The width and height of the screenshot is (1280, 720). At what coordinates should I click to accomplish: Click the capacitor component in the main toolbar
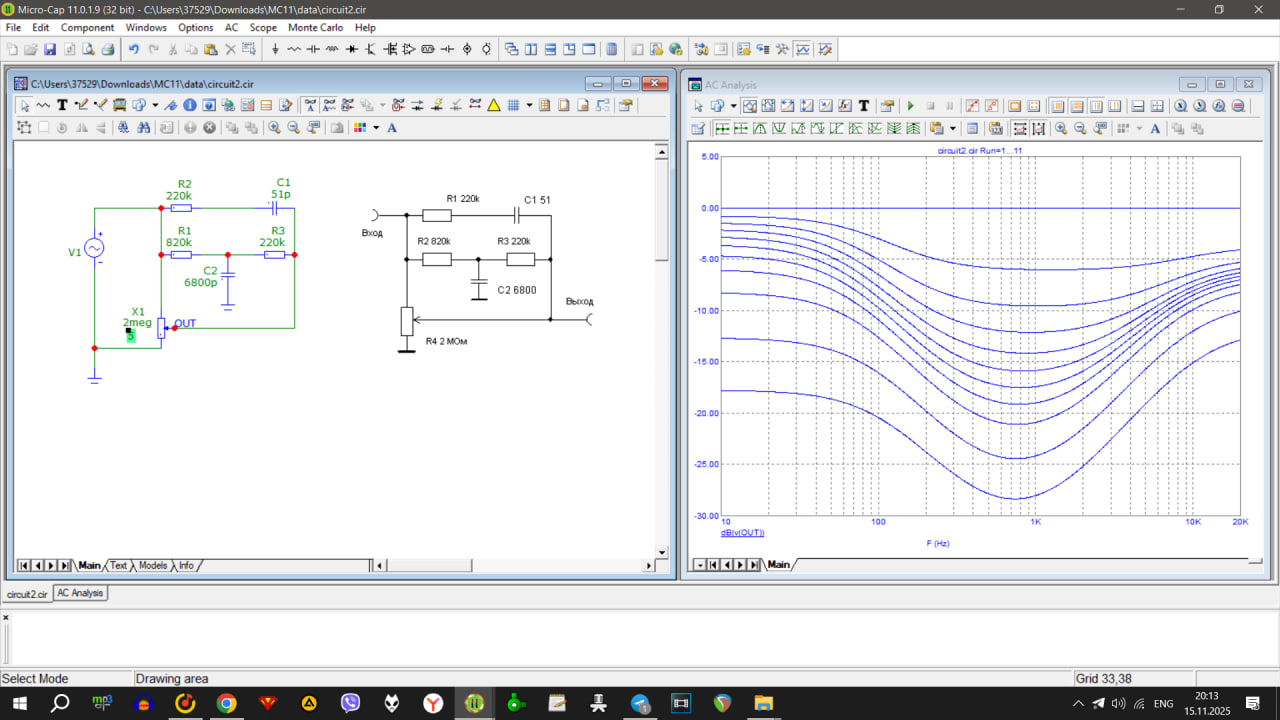point(313,49)
